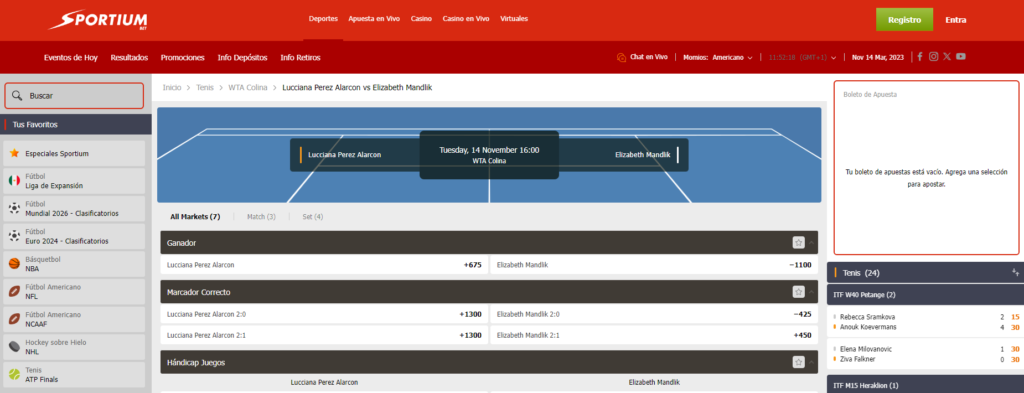Click WTA Colina in the breadcrumb
Viewport: 1024px width, 393px height.
pyautogui.click(x=248, y=87)
